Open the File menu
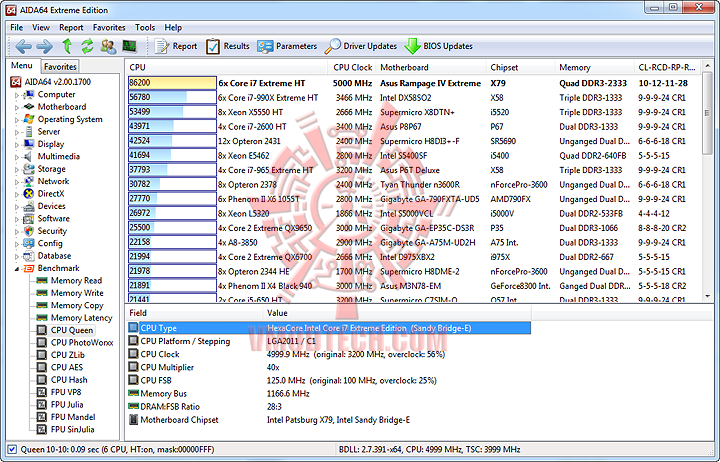 click(17, 28)
